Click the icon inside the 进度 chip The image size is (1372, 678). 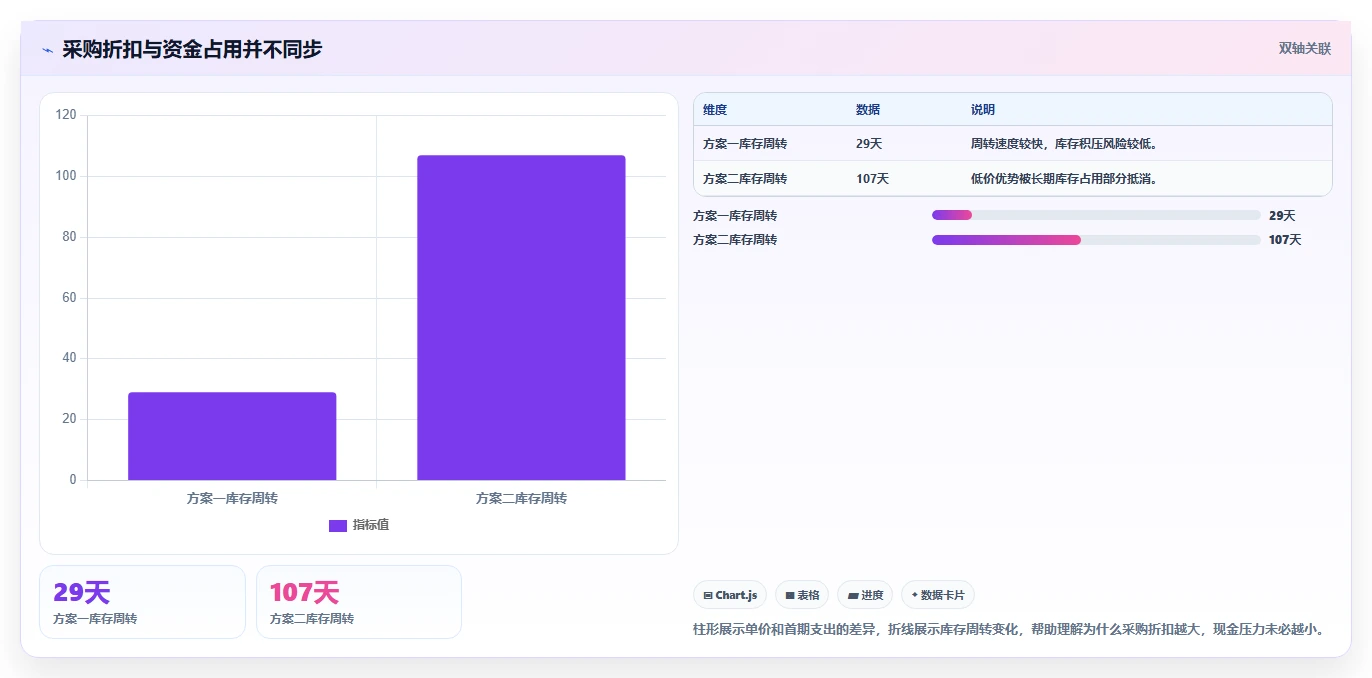(853, 595)
